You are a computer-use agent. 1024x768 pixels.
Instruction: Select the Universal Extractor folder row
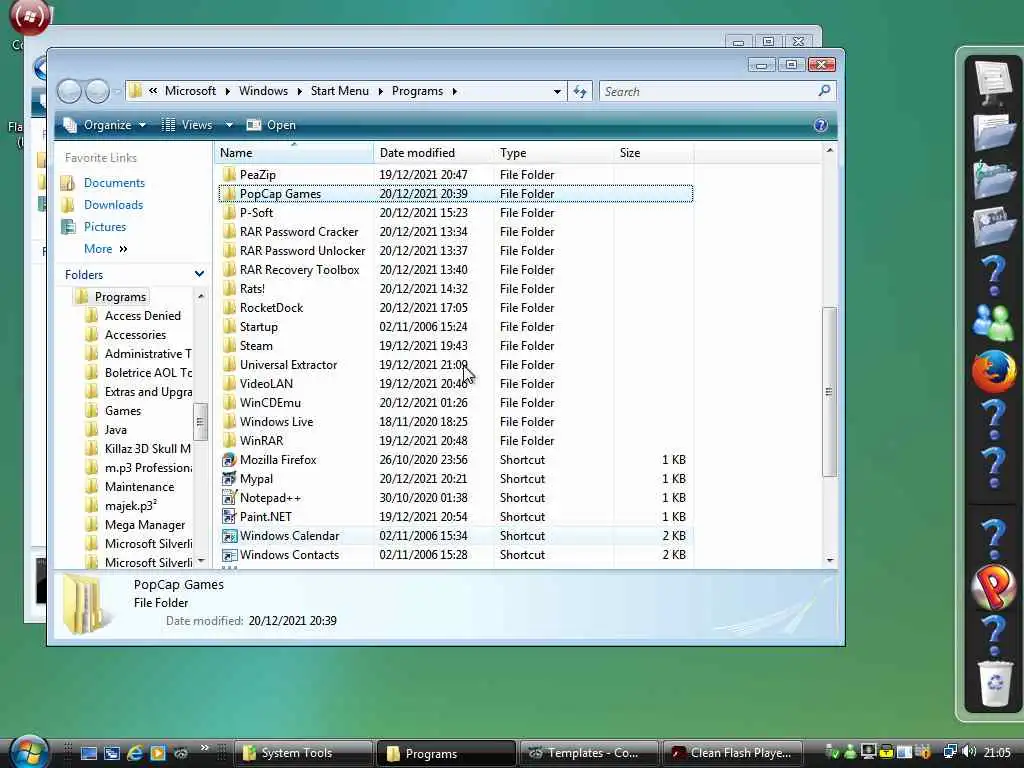point(456,365)
